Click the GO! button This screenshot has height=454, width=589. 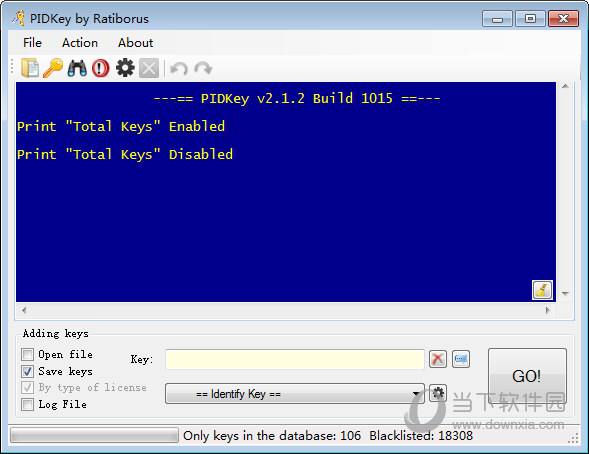point(527,376)
